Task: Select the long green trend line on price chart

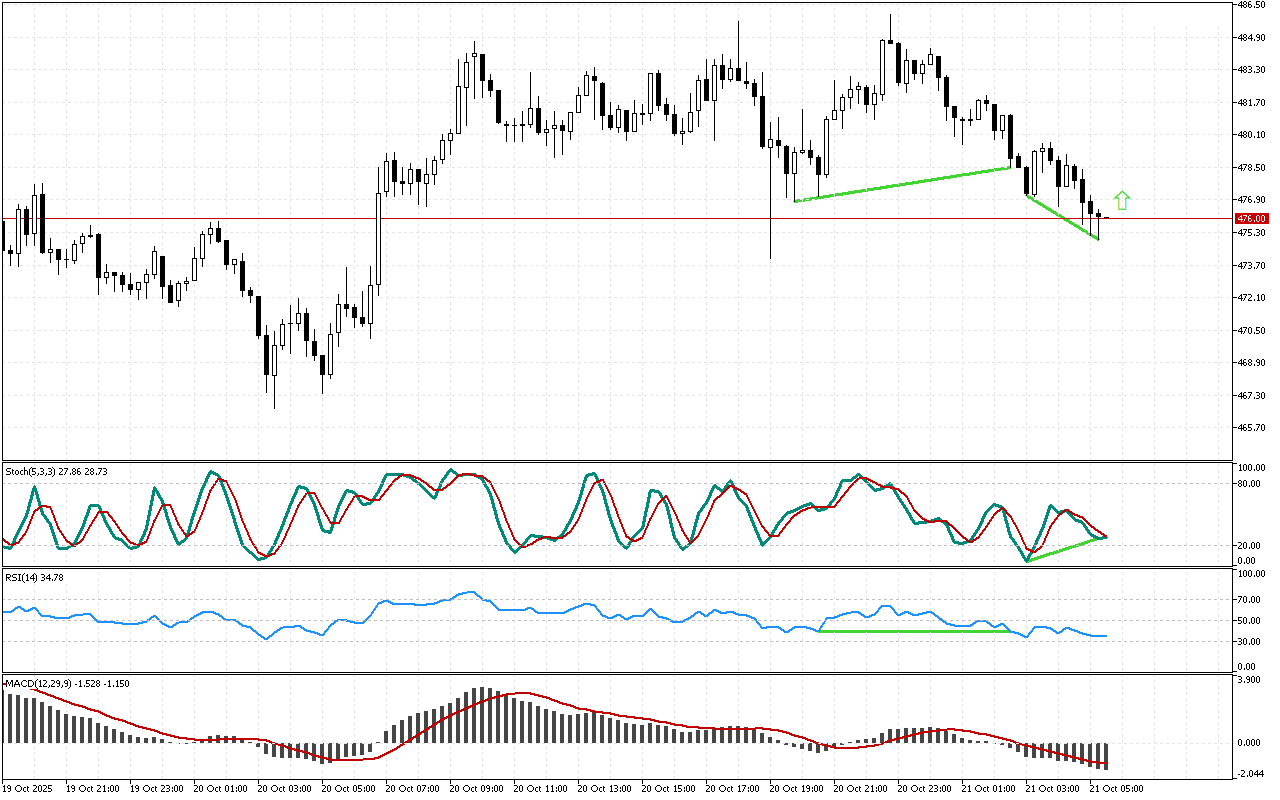Action: tap(900, 185)
